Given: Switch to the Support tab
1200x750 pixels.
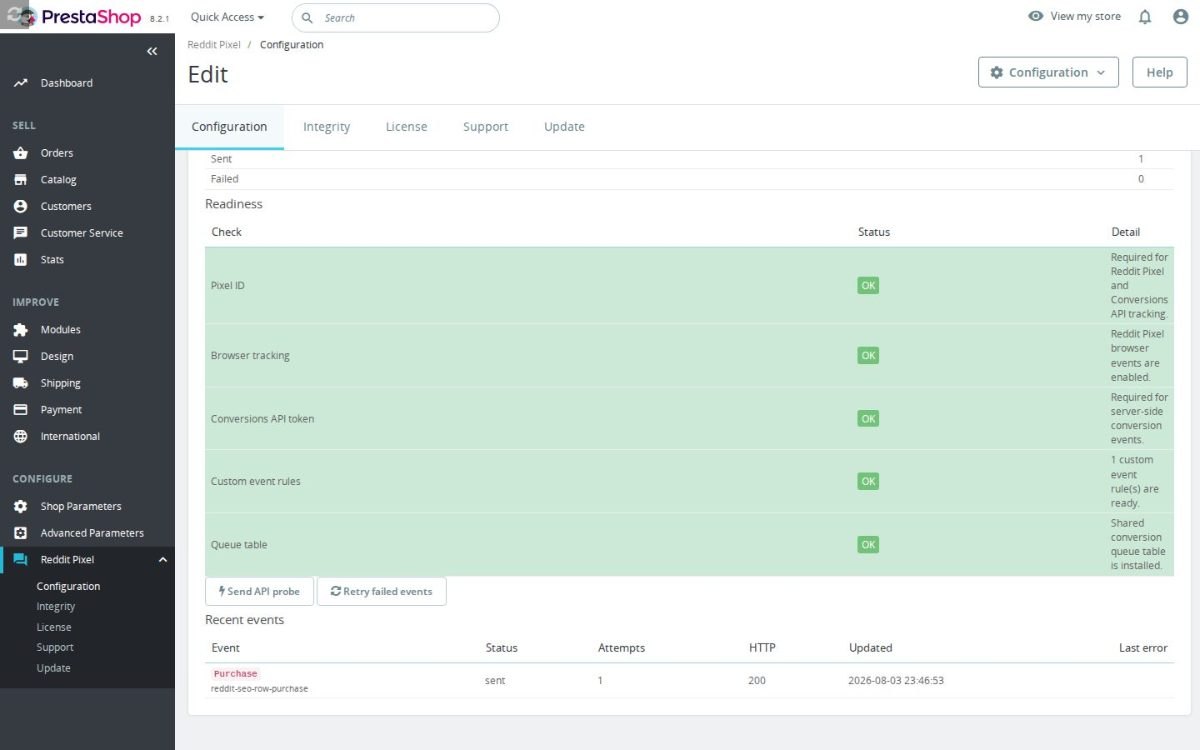Looking at the screenshot, I should (486, 127).
